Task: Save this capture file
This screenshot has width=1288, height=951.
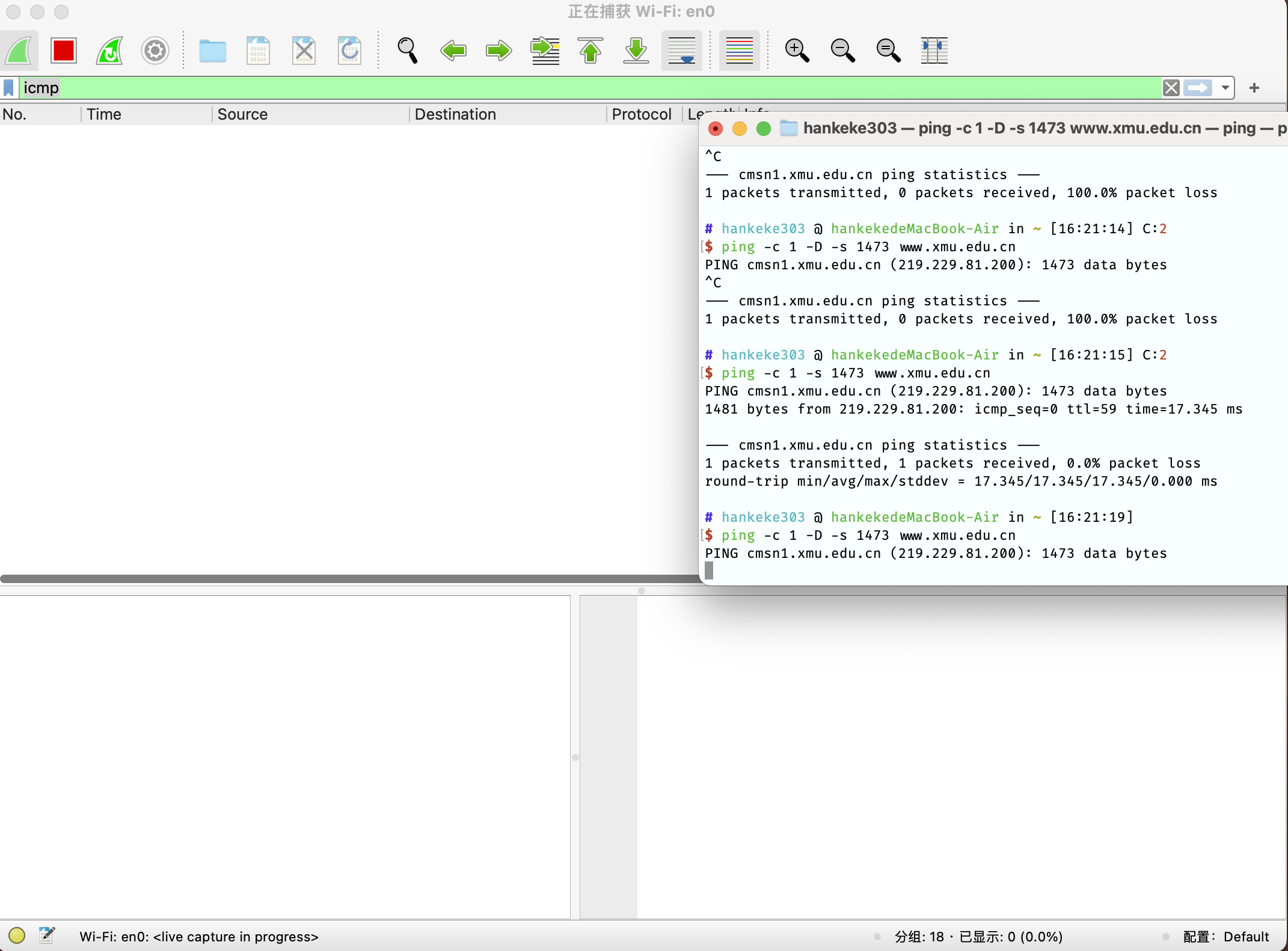Action: pos(259,50)
